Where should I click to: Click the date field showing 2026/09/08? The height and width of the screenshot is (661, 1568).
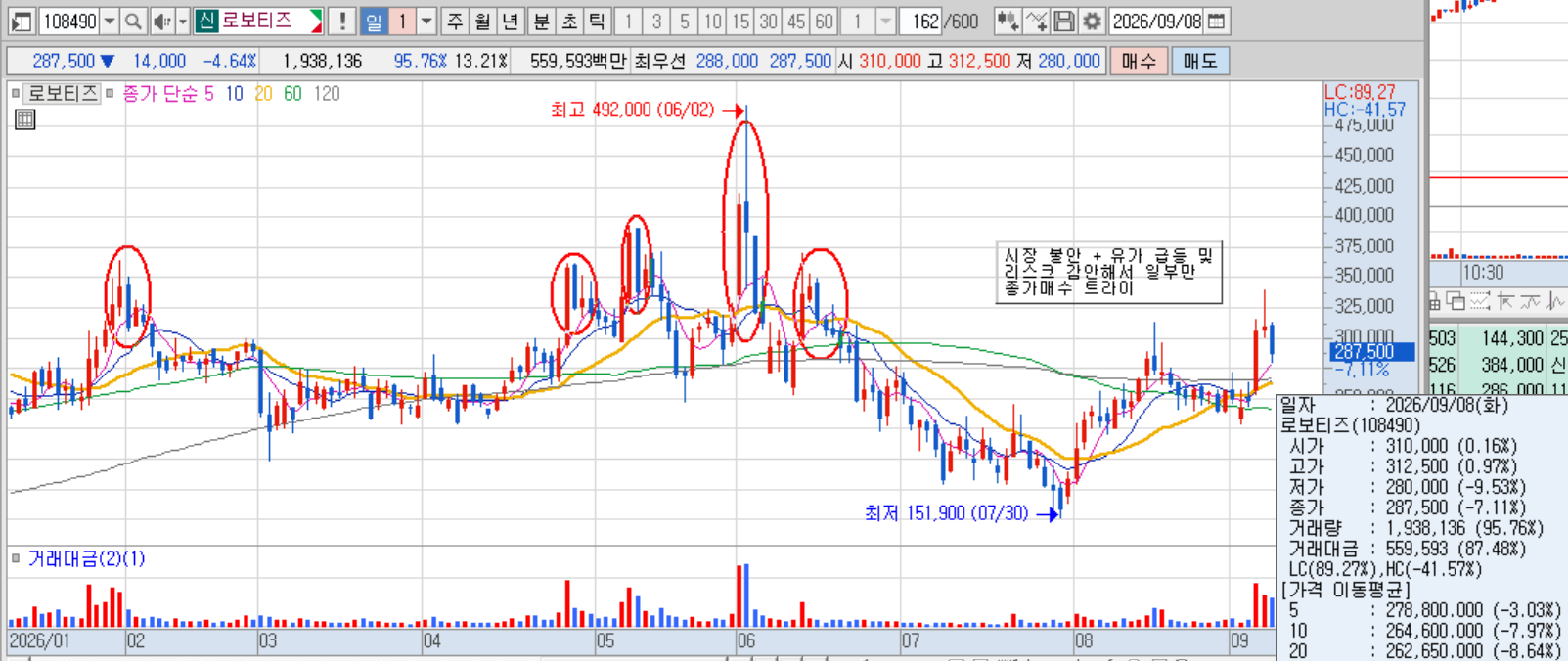[x=1157, y=21]
